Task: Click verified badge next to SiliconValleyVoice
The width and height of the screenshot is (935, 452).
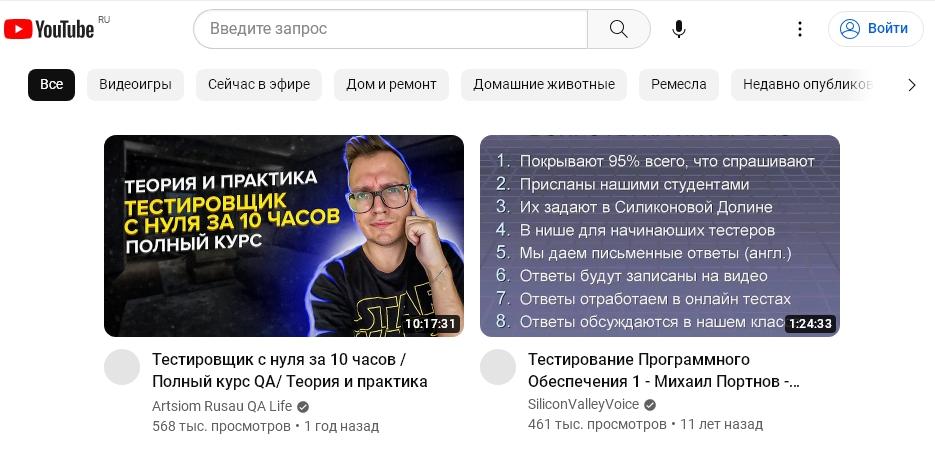Action: 650,405
